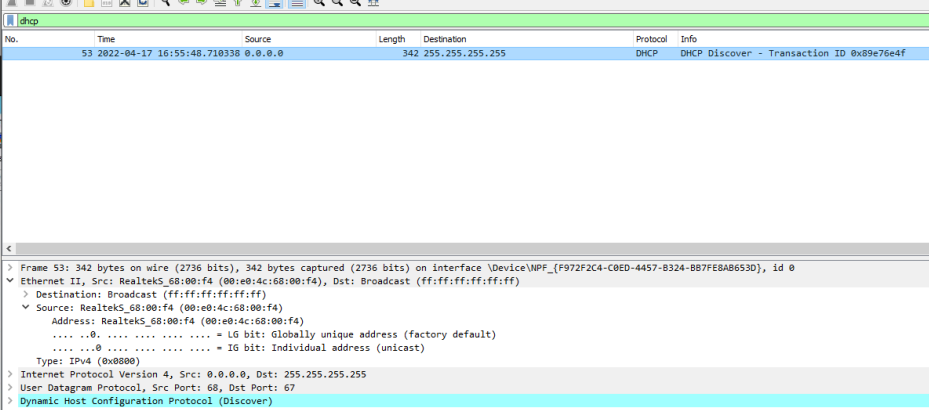Open the capture options gear icon
Image resolution: width=929 pixels, height=410 pixels.
coord(67,3)
